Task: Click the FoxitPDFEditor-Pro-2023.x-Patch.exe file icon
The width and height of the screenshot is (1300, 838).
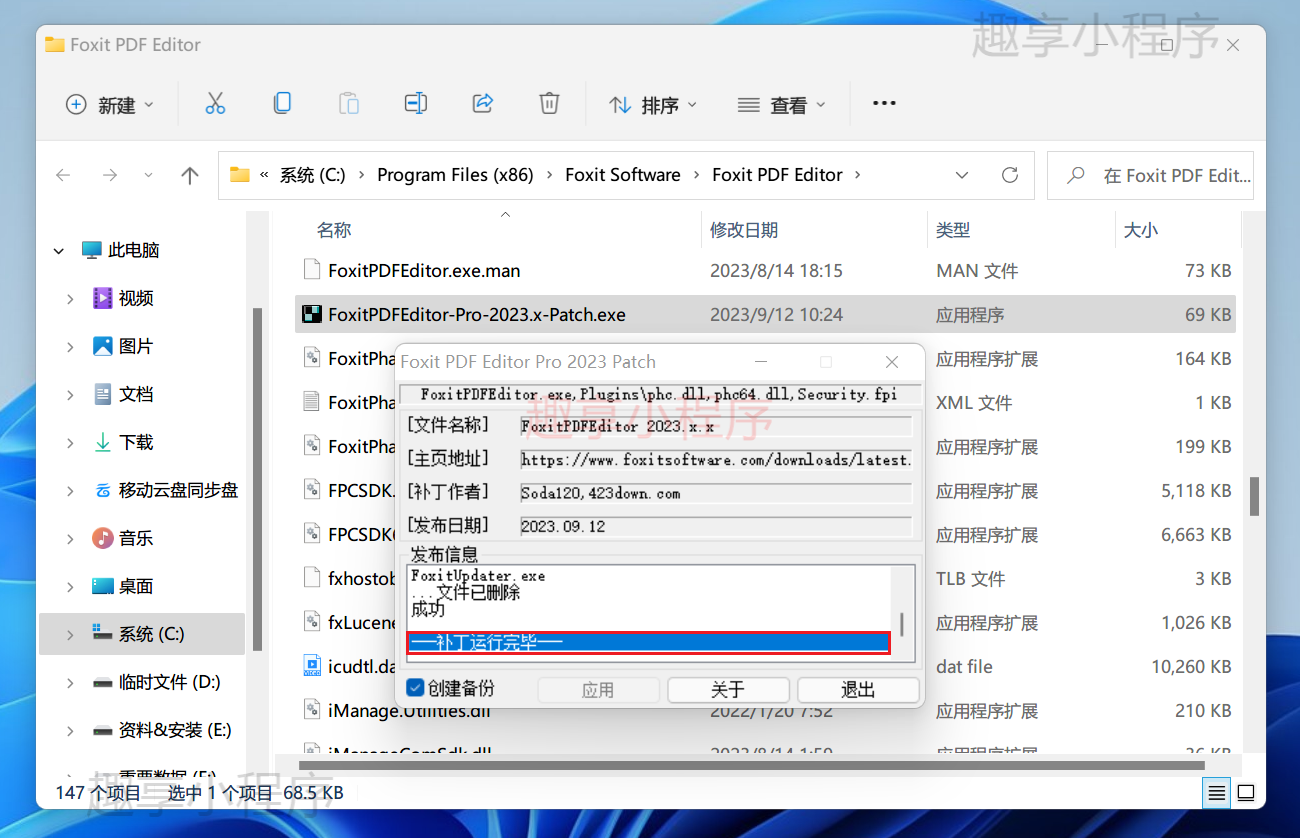Action: point(312,314)
